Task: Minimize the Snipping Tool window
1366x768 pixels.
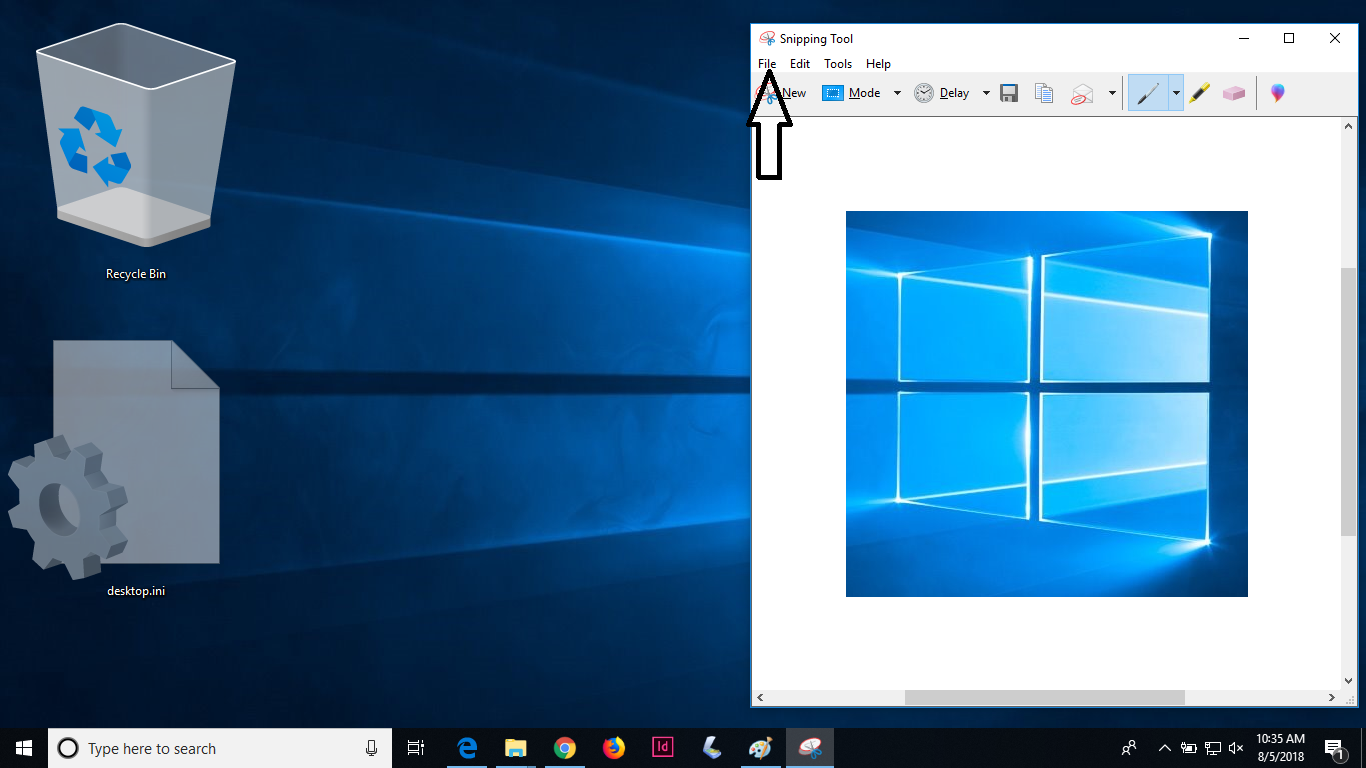Action: coord(1243,38)
